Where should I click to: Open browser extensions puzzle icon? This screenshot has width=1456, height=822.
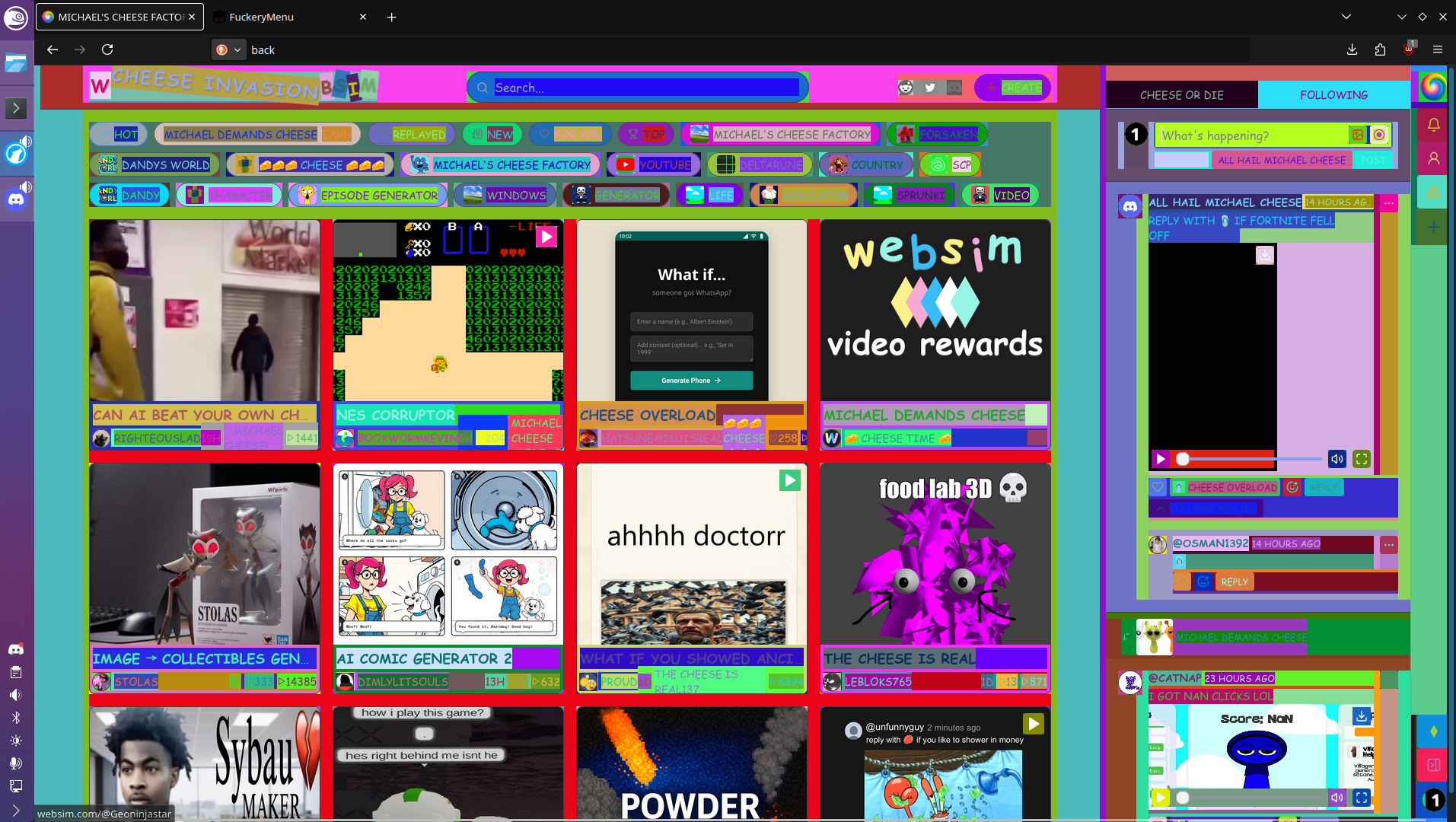tap(1380, 49)
